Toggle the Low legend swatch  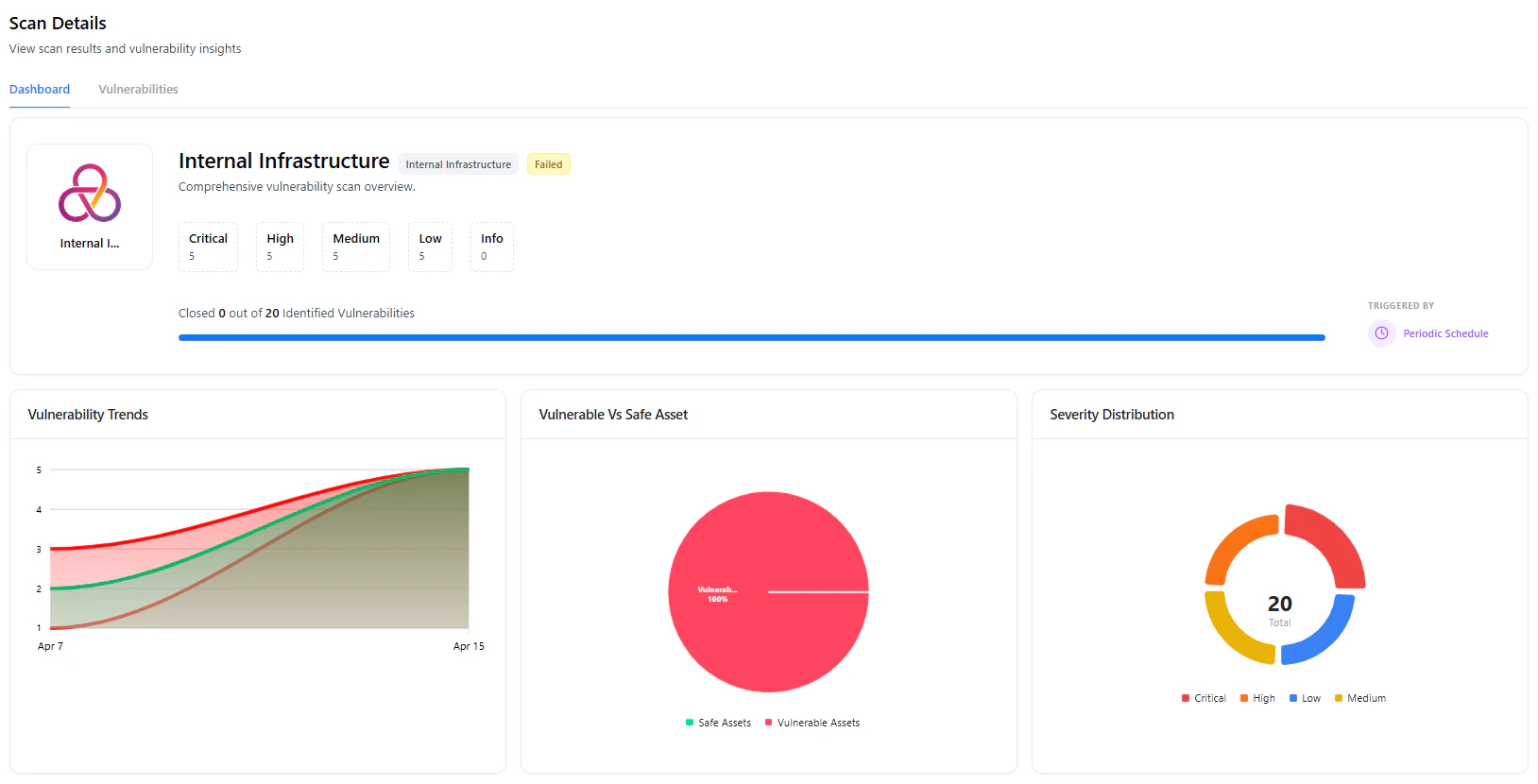1293,698
